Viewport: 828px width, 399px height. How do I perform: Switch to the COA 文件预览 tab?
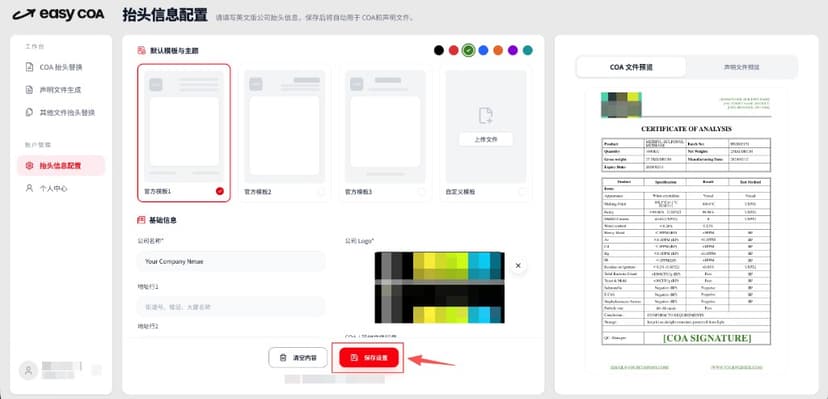click(631, 68)
